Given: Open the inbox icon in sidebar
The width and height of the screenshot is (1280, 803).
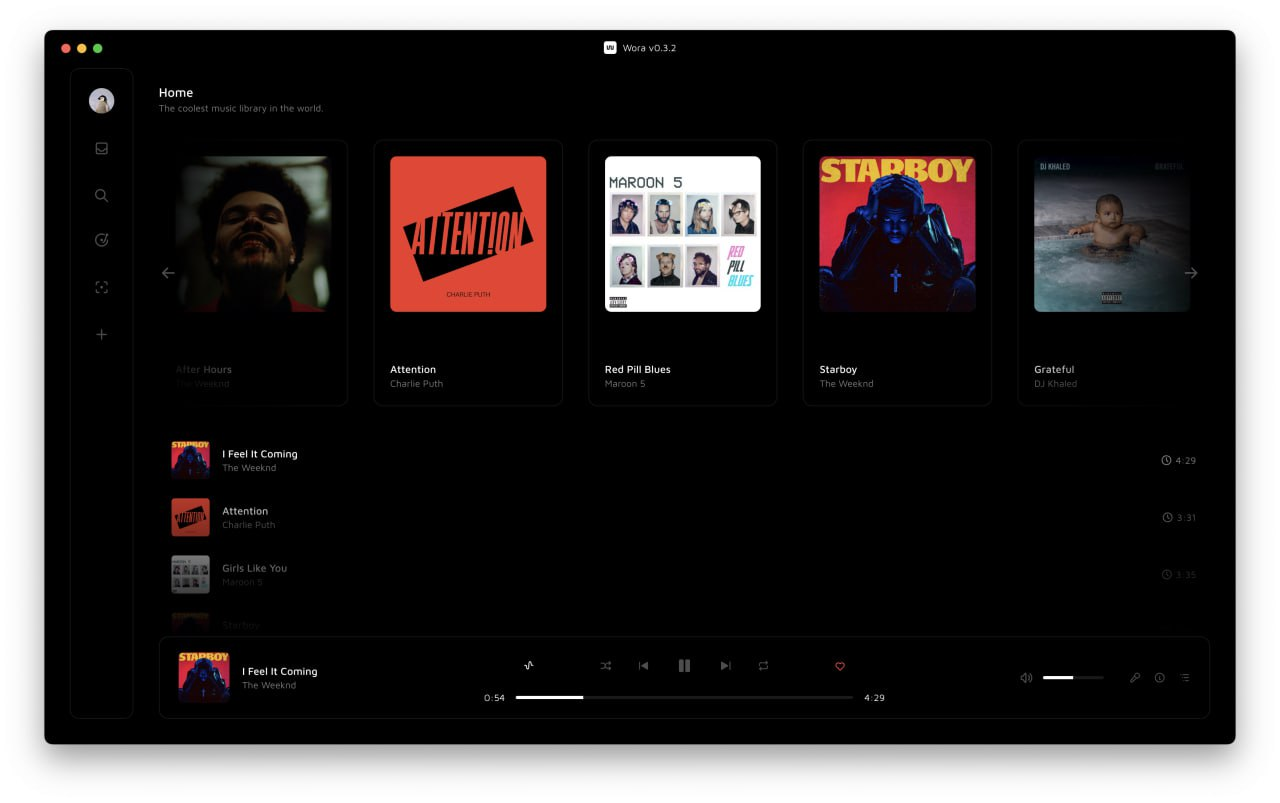Looking at the screenshot, I should click(101, 148).
